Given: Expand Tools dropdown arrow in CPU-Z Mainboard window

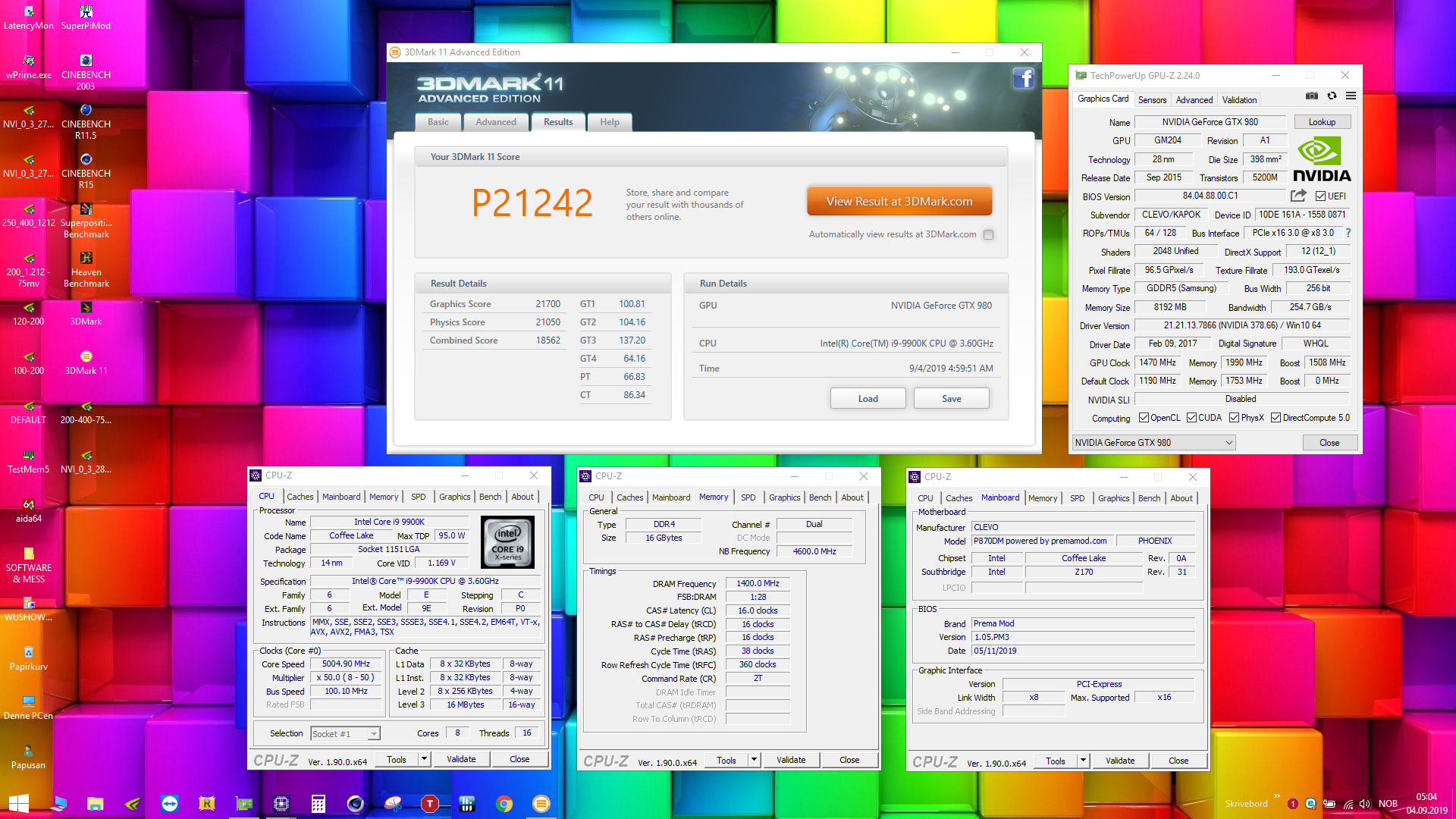Looking at the screenshot, I should tap(1083, 761).
